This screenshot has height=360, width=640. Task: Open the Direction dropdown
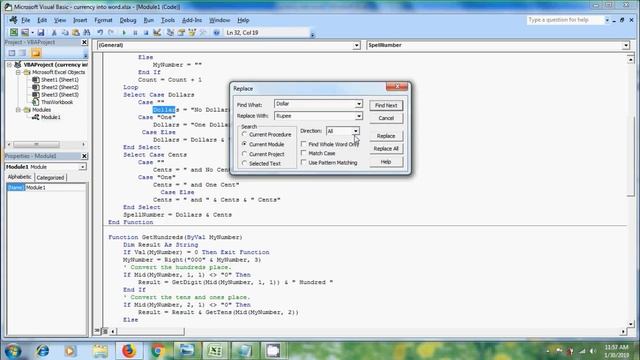(x=356, y=131)
